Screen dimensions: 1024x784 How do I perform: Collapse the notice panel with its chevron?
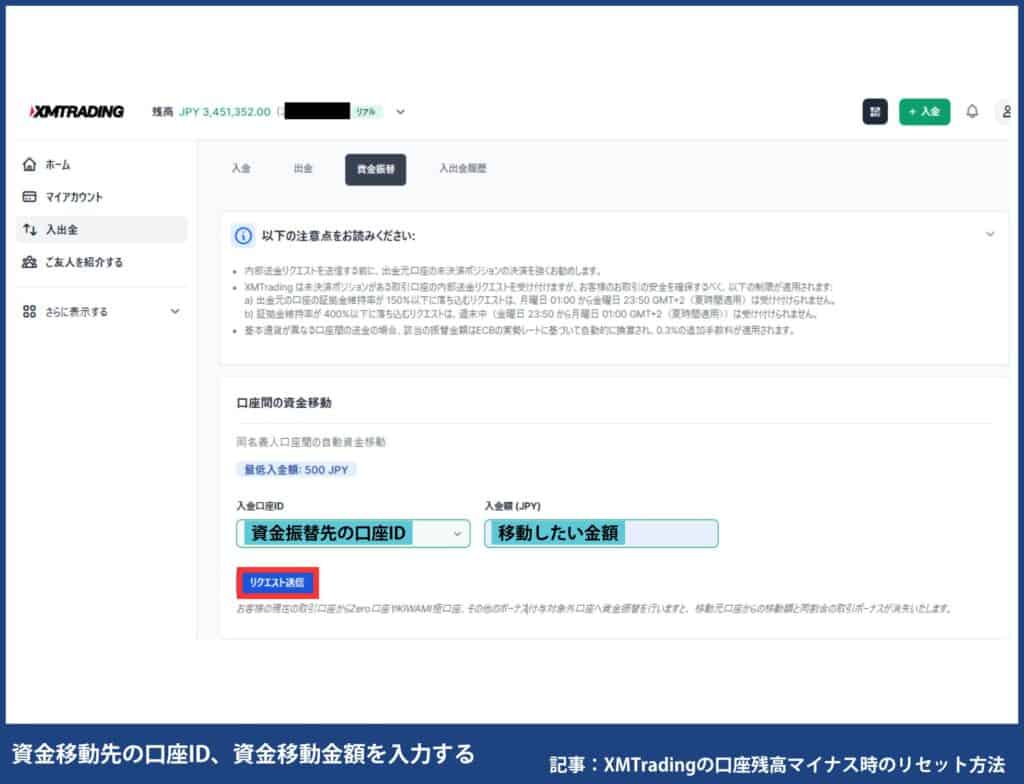[990, 234]
